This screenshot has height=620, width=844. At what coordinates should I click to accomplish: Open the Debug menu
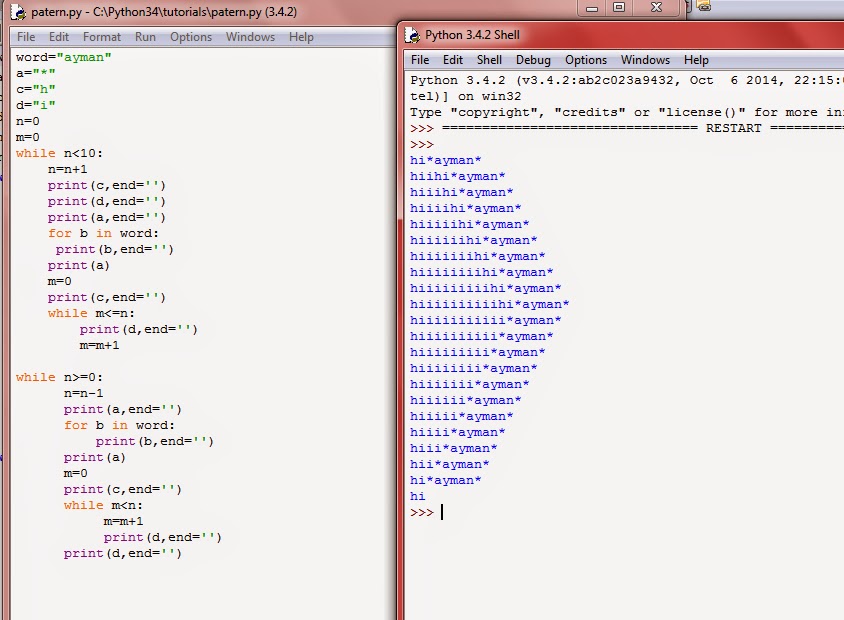pyautogui.click(x=533, y=60)
